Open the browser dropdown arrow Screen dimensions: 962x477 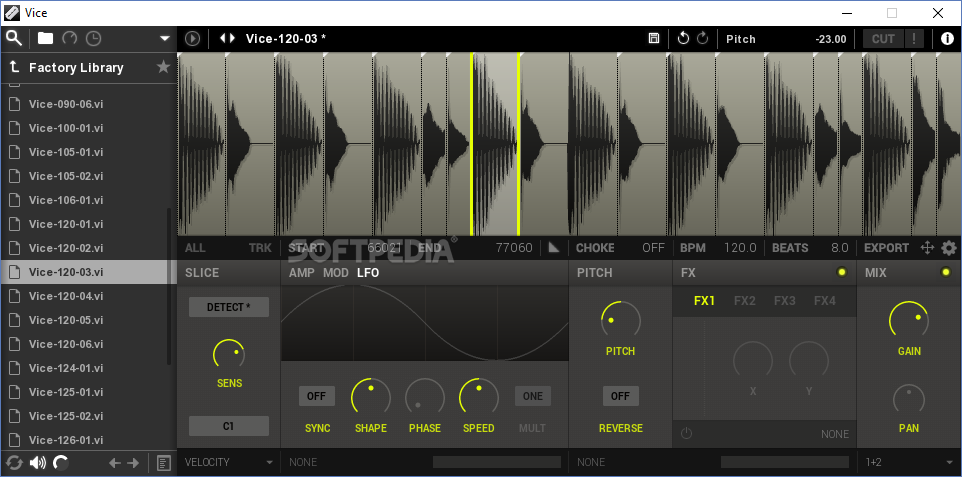coord(164,38)
